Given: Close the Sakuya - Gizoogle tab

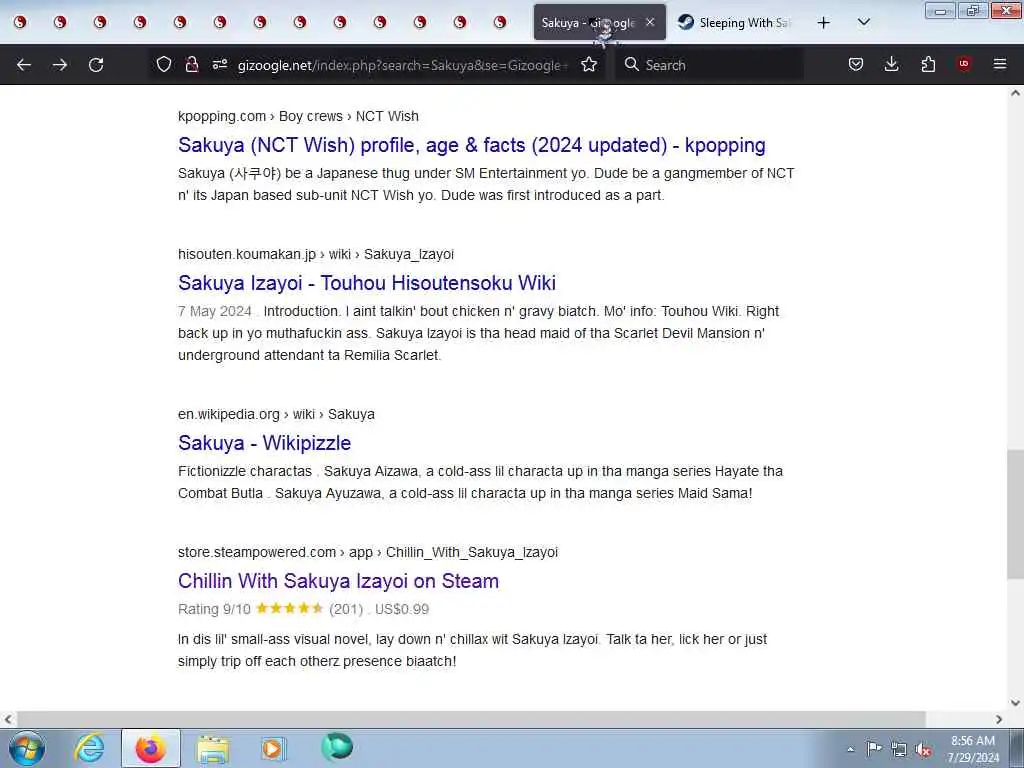Looking at the screenshot, I should [x=650, y=22].
